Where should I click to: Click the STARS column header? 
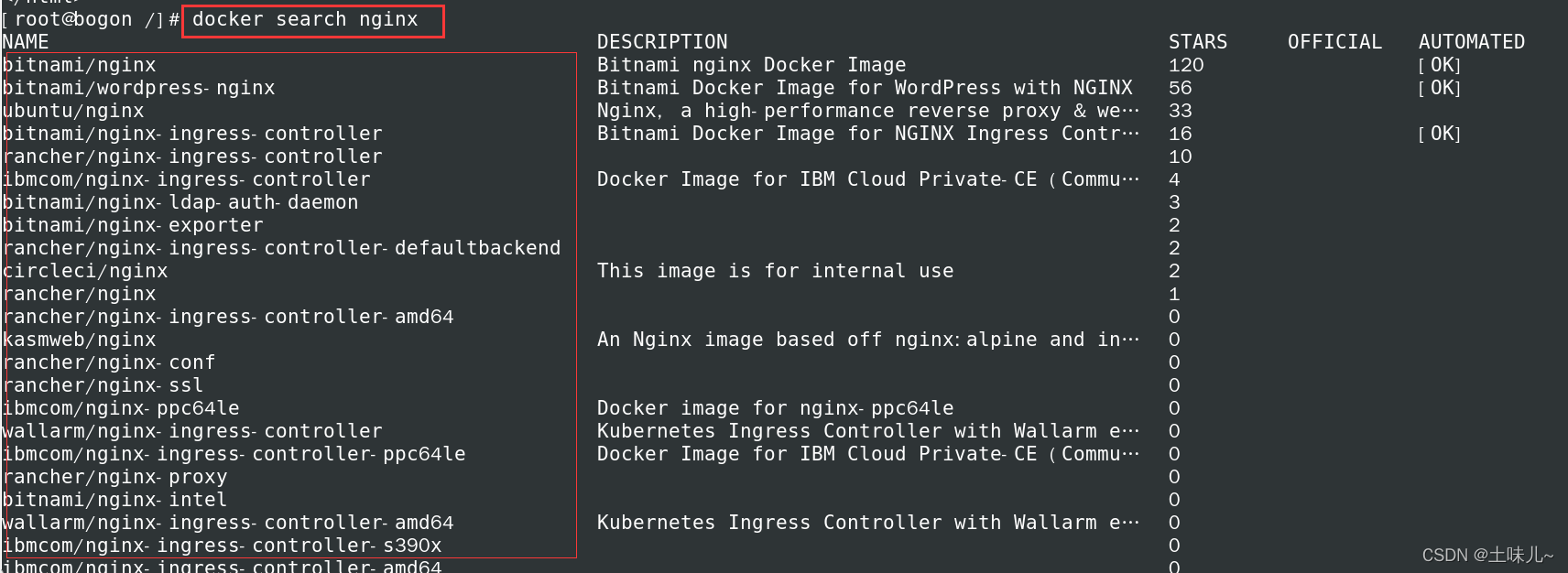pos(1197,42)
